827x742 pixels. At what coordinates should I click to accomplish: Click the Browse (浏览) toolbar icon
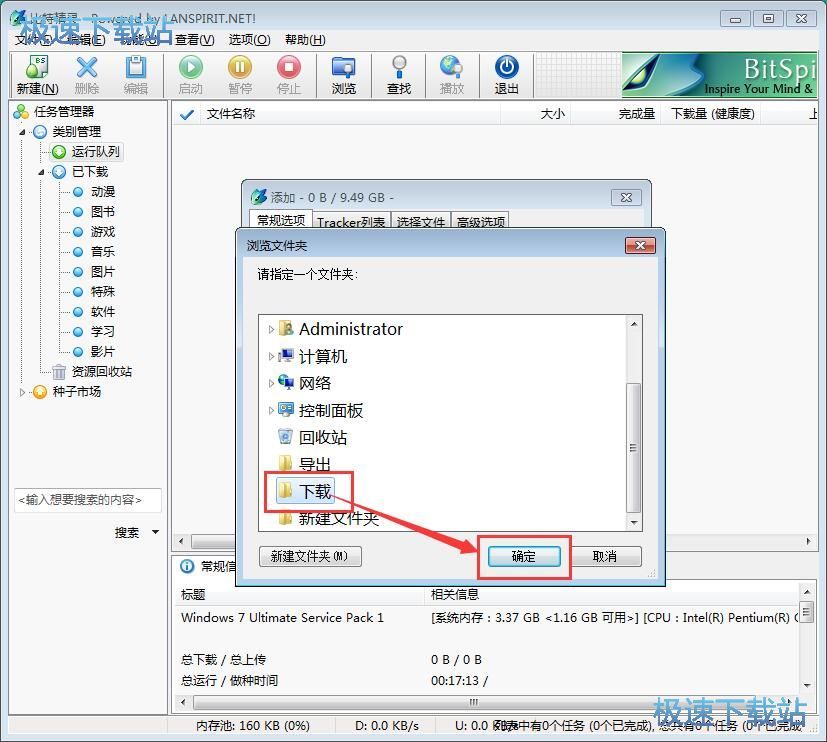point(343,75)
